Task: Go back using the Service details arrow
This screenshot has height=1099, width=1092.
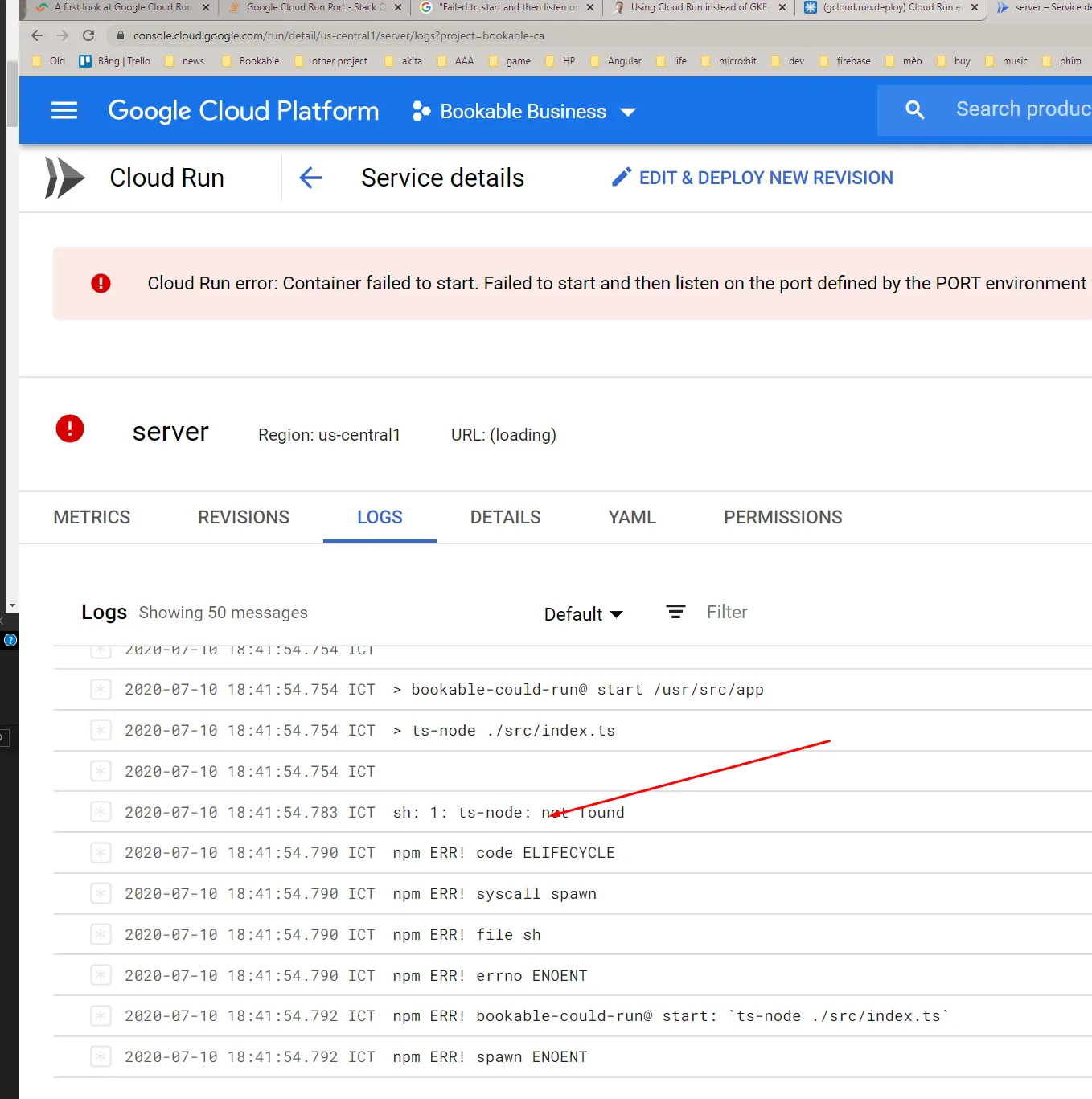Action: tap(310, 178)
